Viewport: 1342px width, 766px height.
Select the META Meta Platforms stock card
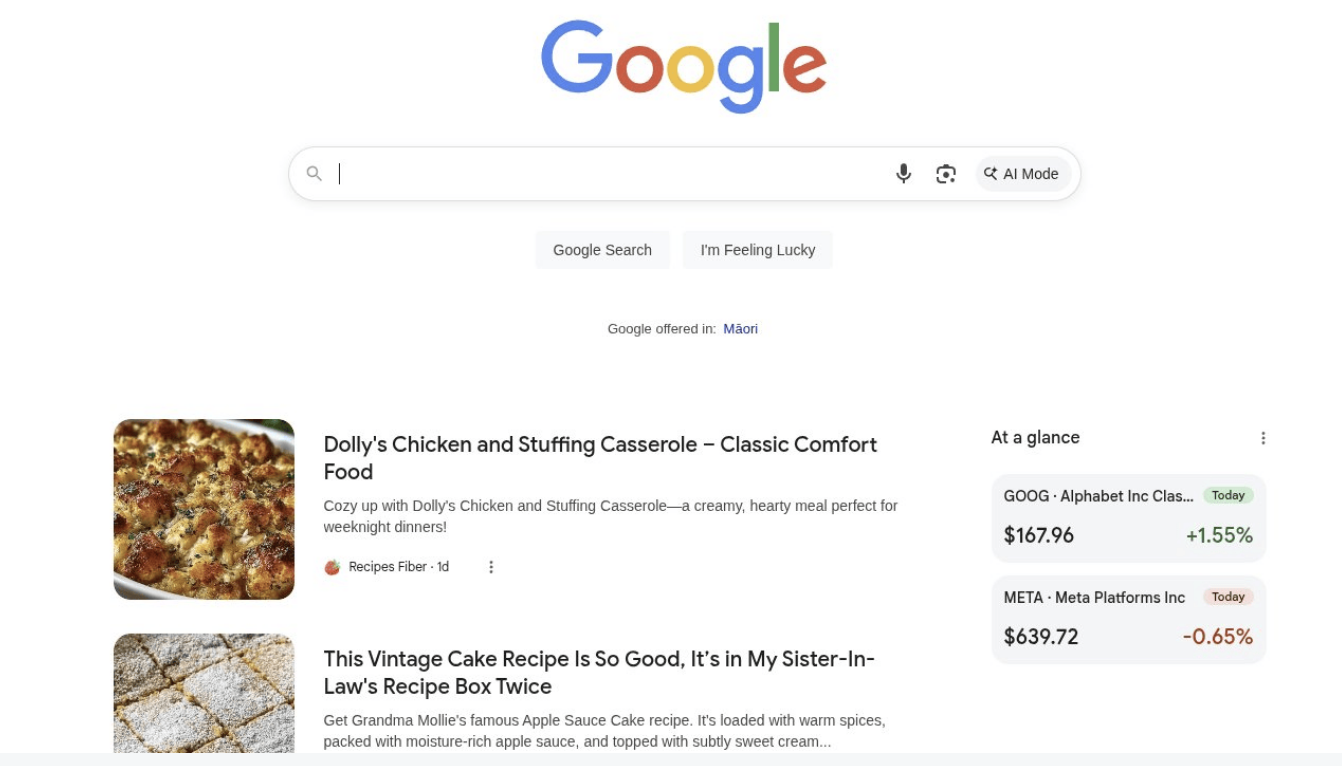[x=1128, y=618]
